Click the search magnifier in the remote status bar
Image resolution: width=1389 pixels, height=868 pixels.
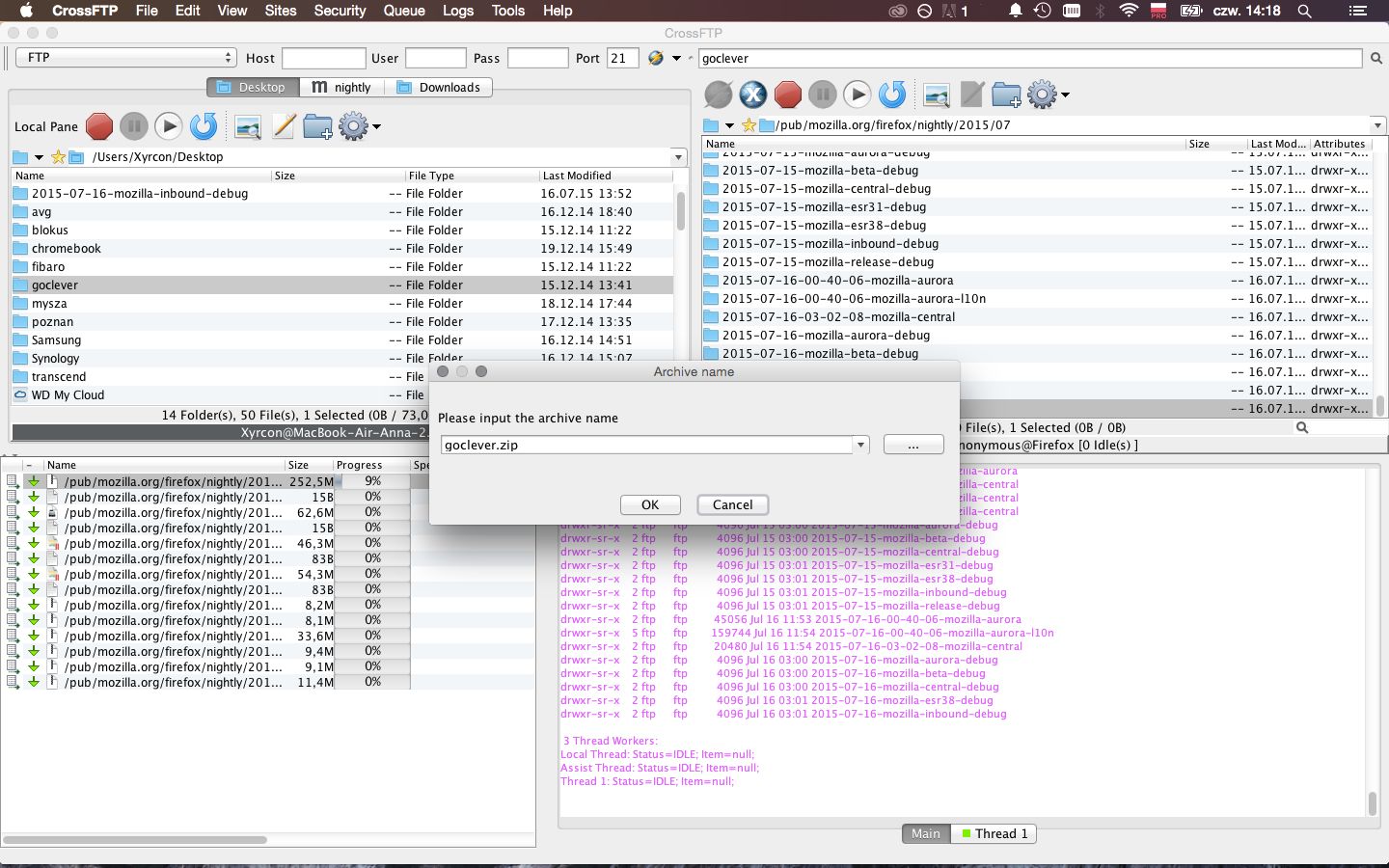coord(1302,427)
